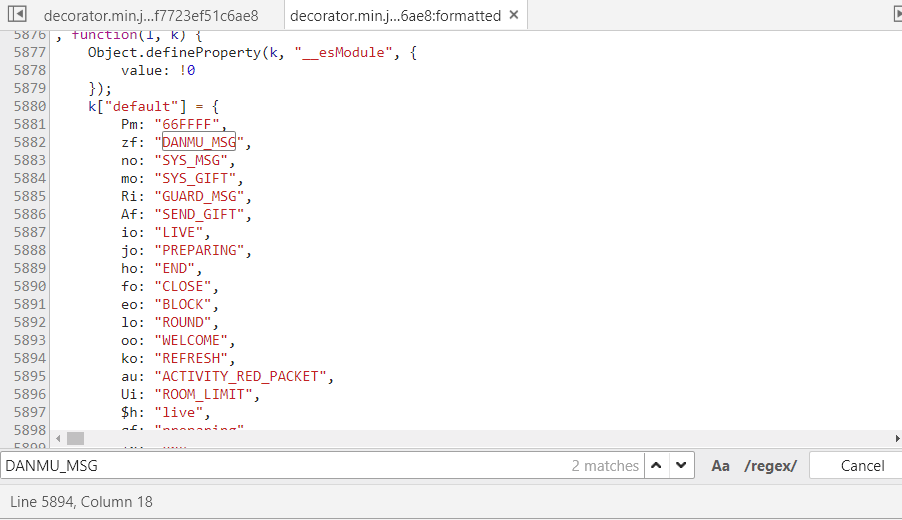902x520 pixels.
Task: Jump to next search match arrow
Action: (682, 465)
